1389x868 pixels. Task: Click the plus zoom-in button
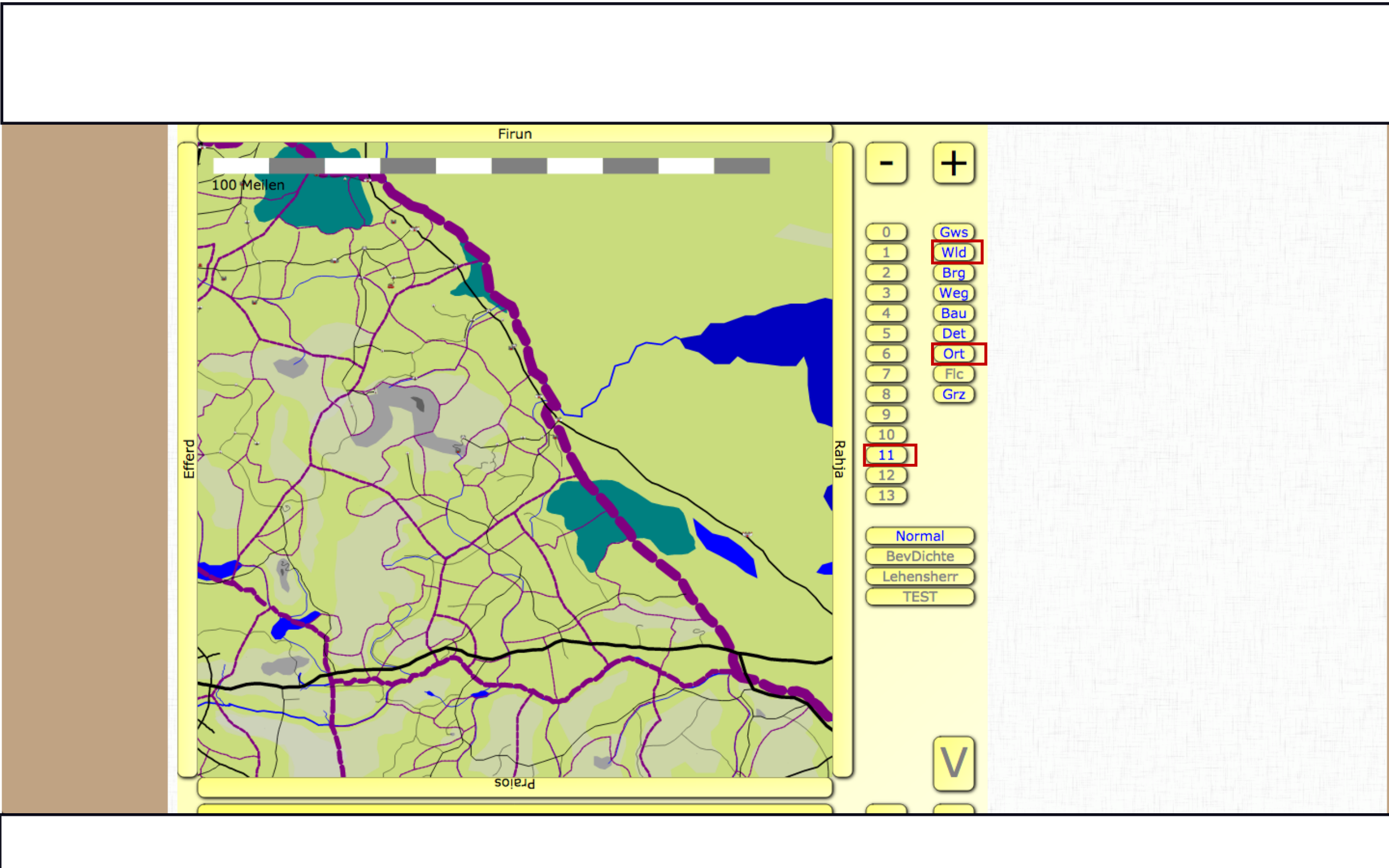[953, 163]
